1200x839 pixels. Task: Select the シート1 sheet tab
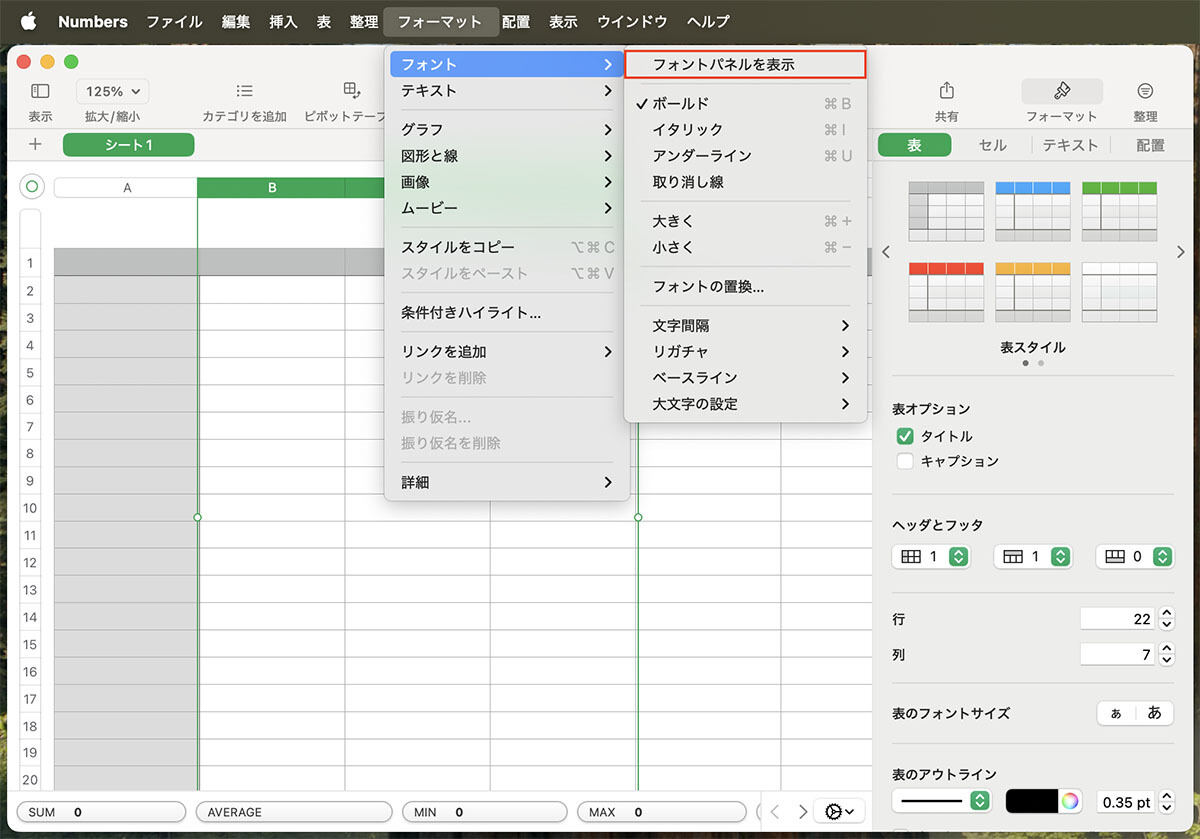click(128, 145)
